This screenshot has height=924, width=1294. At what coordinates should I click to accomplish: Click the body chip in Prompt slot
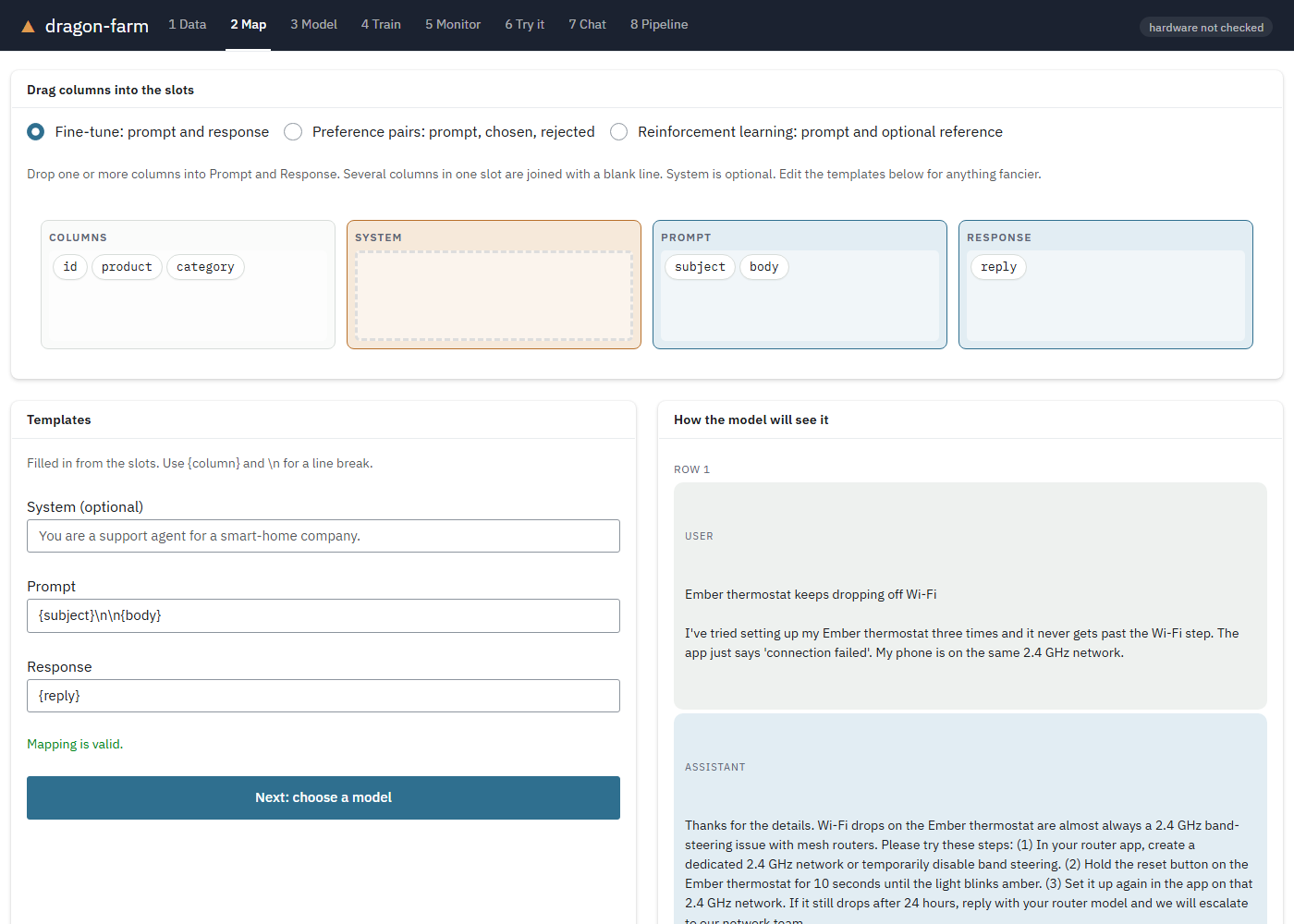763,267
